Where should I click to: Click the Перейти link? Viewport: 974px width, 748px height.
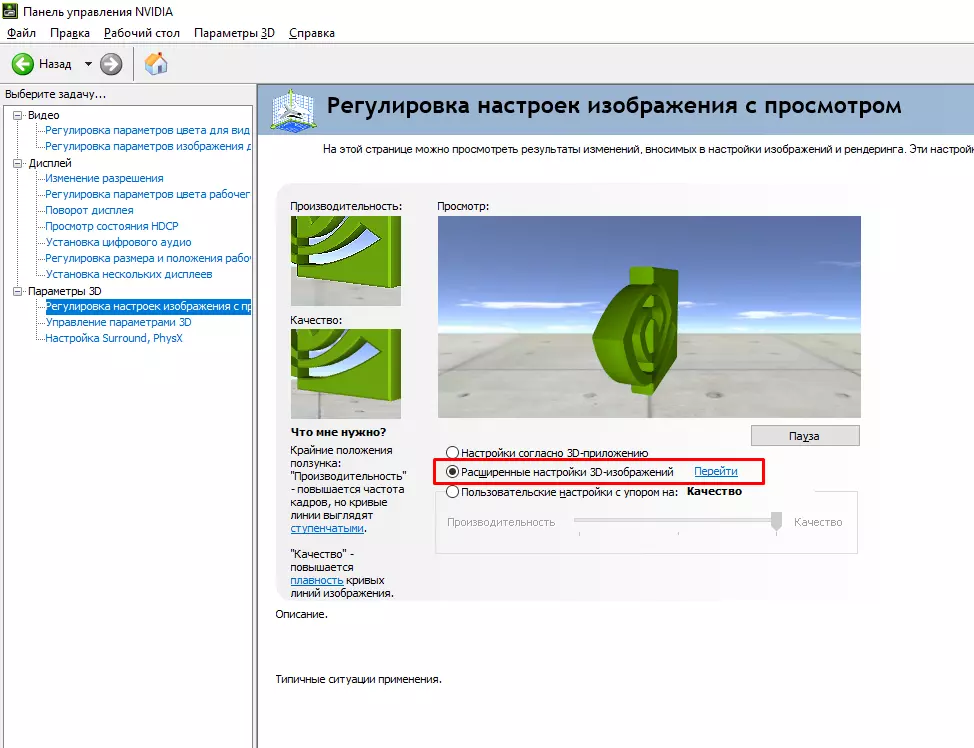pos(716,472)
